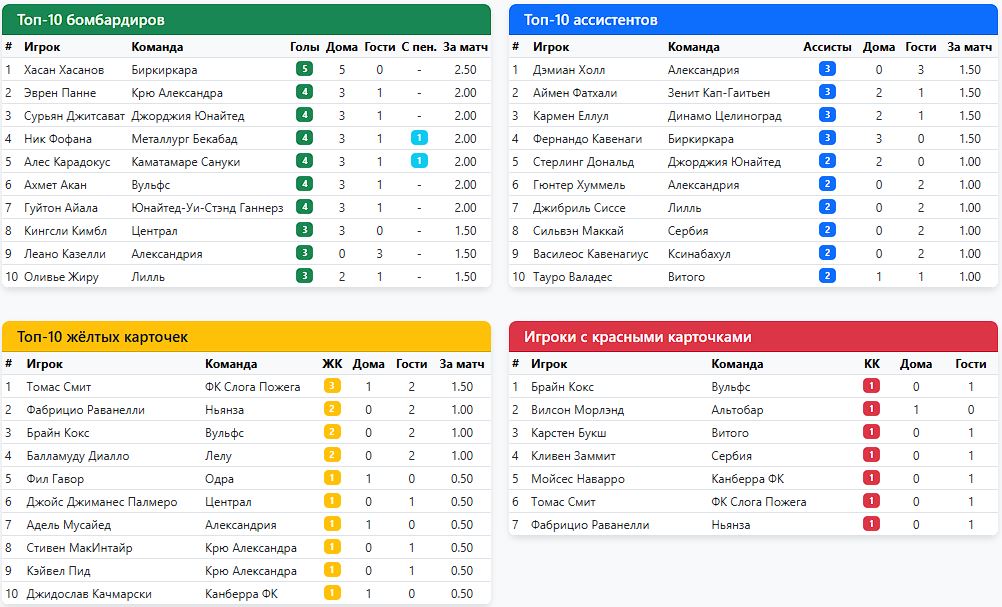Click the Топ-10 жёлтых карточек header
1002x607 pixels.
coord(246,337)
